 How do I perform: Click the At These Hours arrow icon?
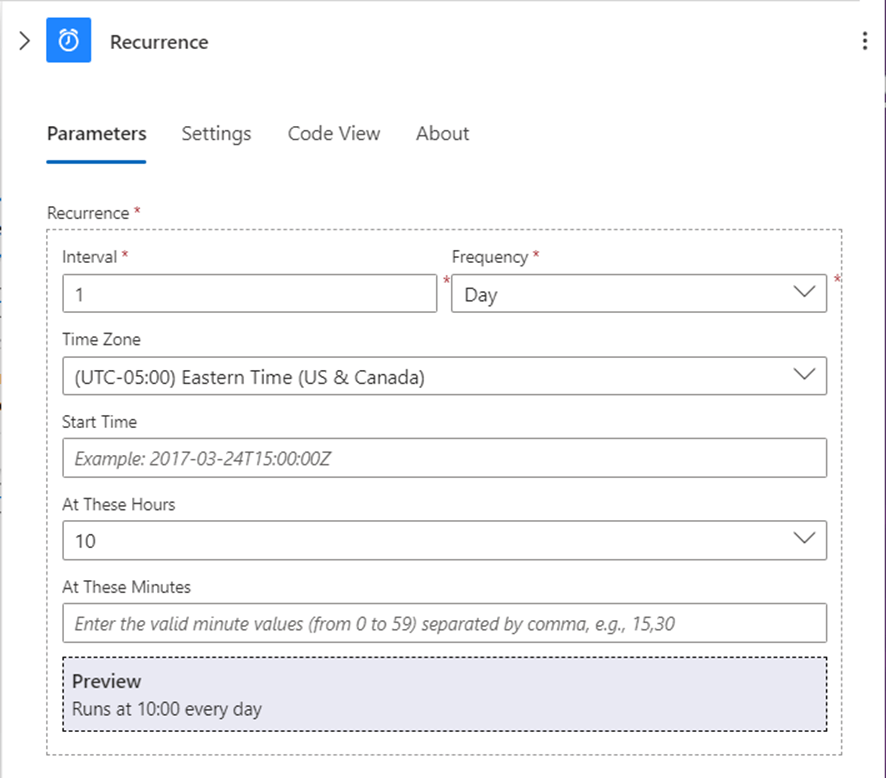coord(804,540)
